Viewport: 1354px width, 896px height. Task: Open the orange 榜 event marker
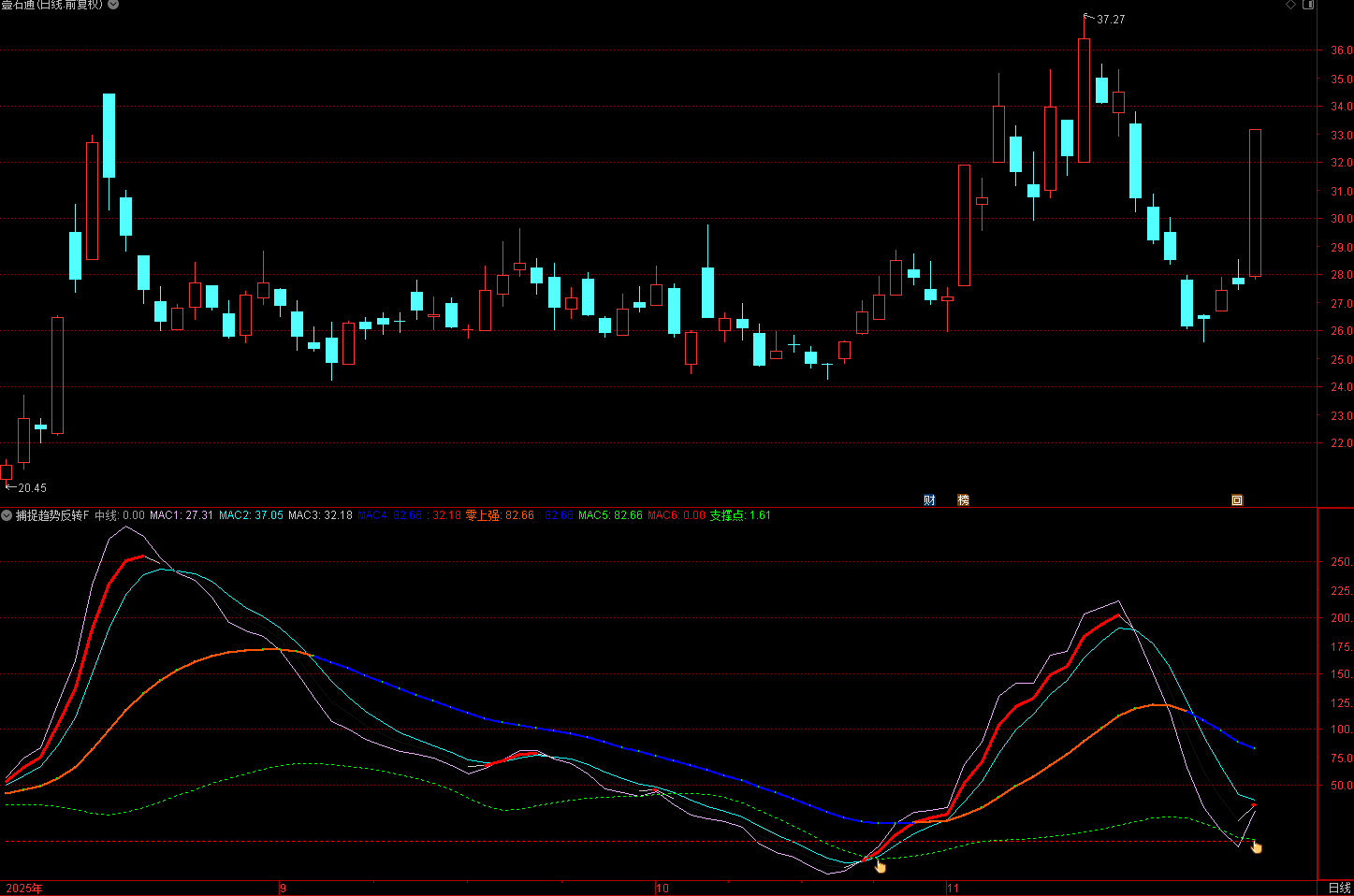(963, 500)
